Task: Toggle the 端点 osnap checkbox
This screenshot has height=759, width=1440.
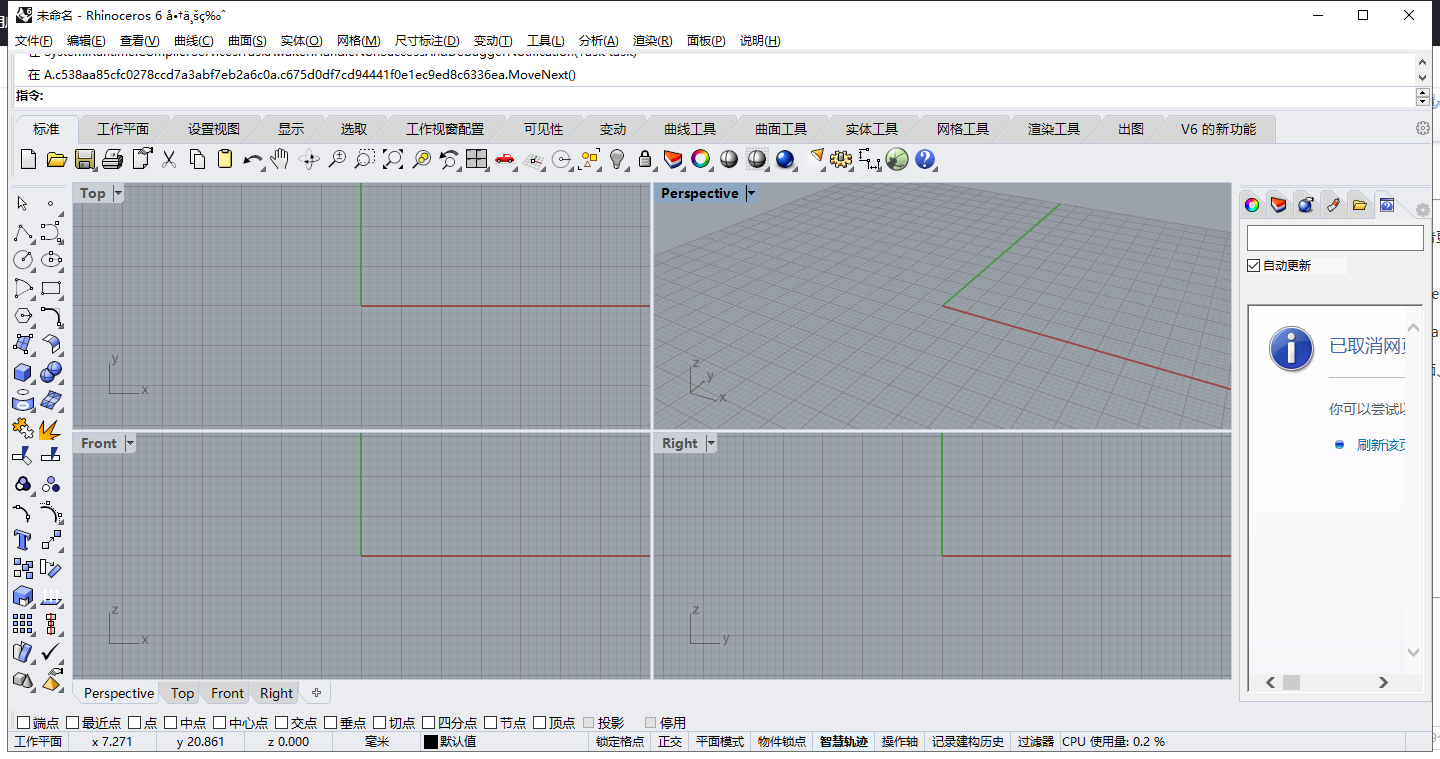Action: point(24,722)
